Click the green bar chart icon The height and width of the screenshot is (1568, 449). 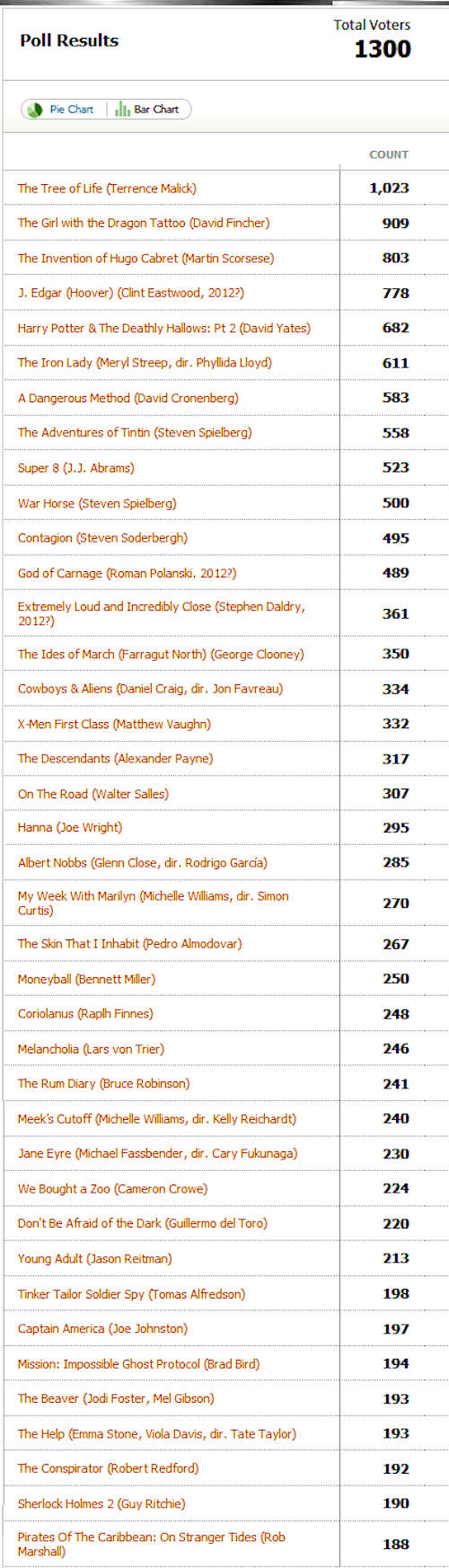tap(122, 110)
